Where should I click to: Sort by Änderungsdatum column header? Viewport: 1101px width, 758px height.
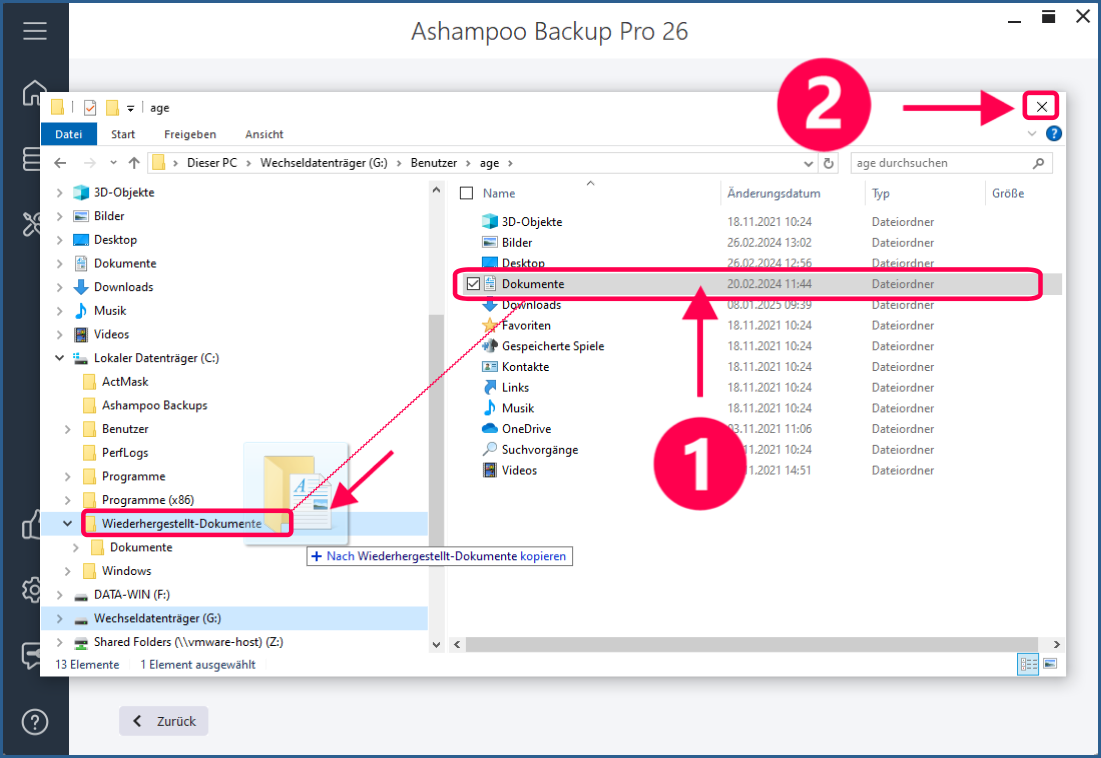click(773, 193)
